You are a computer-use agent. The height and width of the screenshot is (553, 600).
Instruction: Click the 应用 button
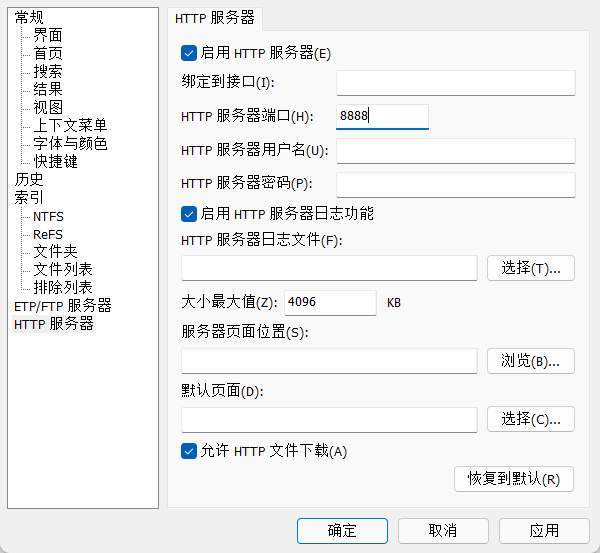544,530
